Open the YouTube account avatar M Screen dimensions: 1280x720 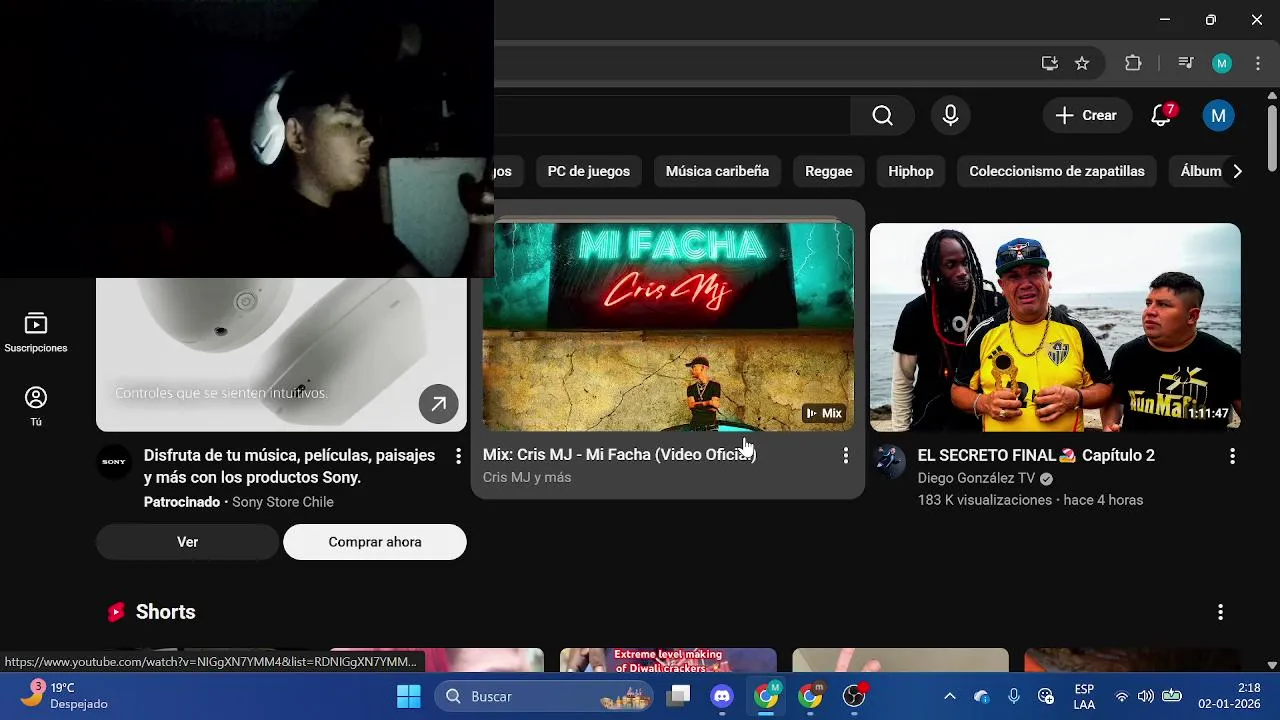[1218, 115]
